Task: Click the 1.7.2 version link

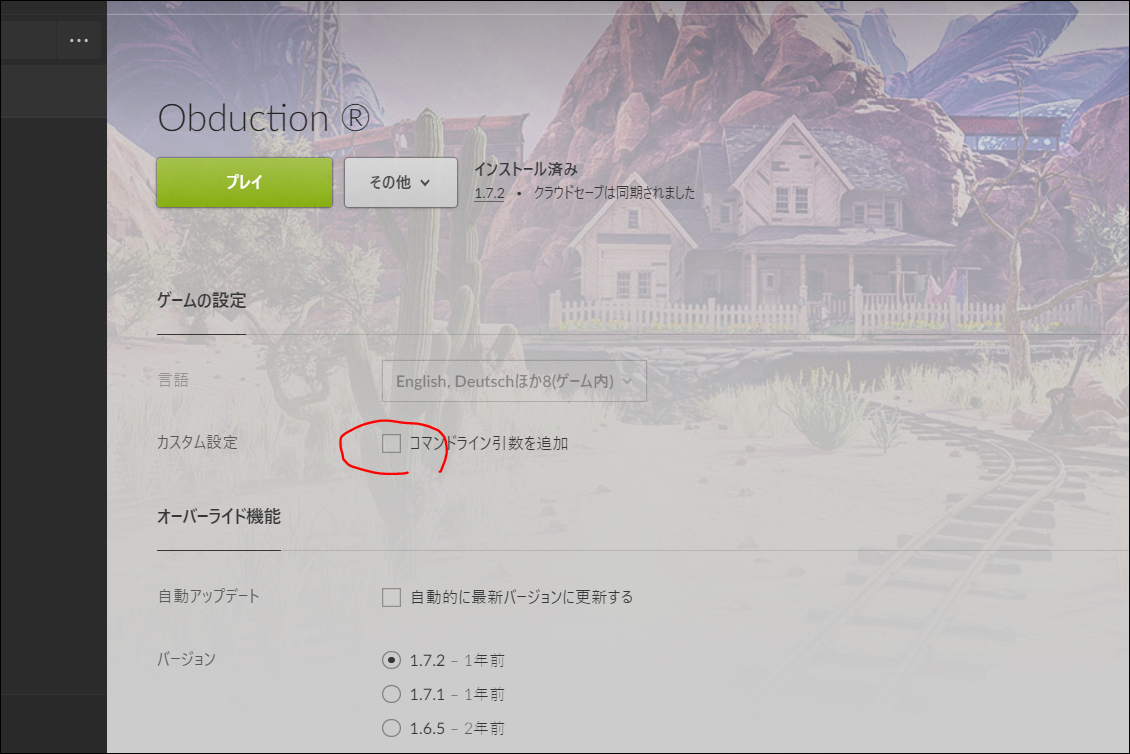Action: (489, 193)
